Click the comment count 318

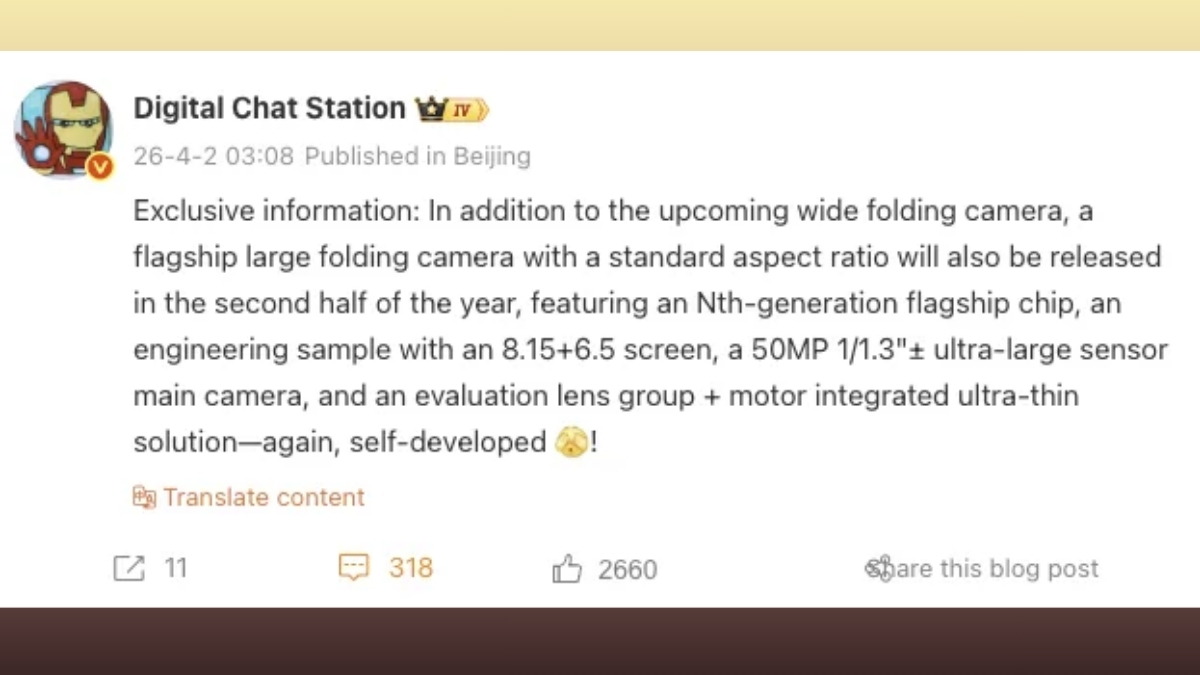click(411, 568)
